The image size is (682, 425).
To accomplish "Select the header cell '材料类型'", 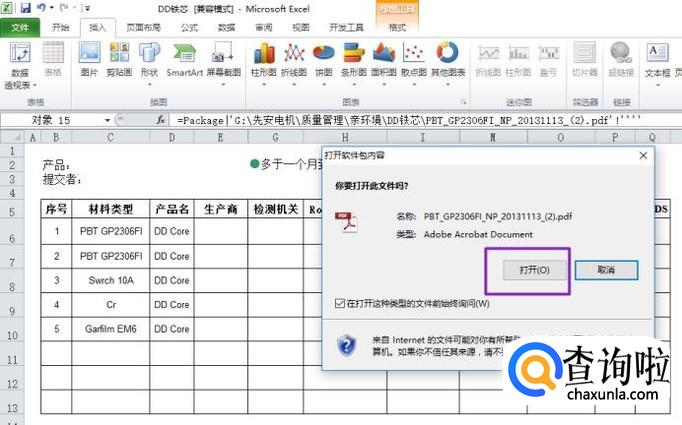I will tap(111, 209).
